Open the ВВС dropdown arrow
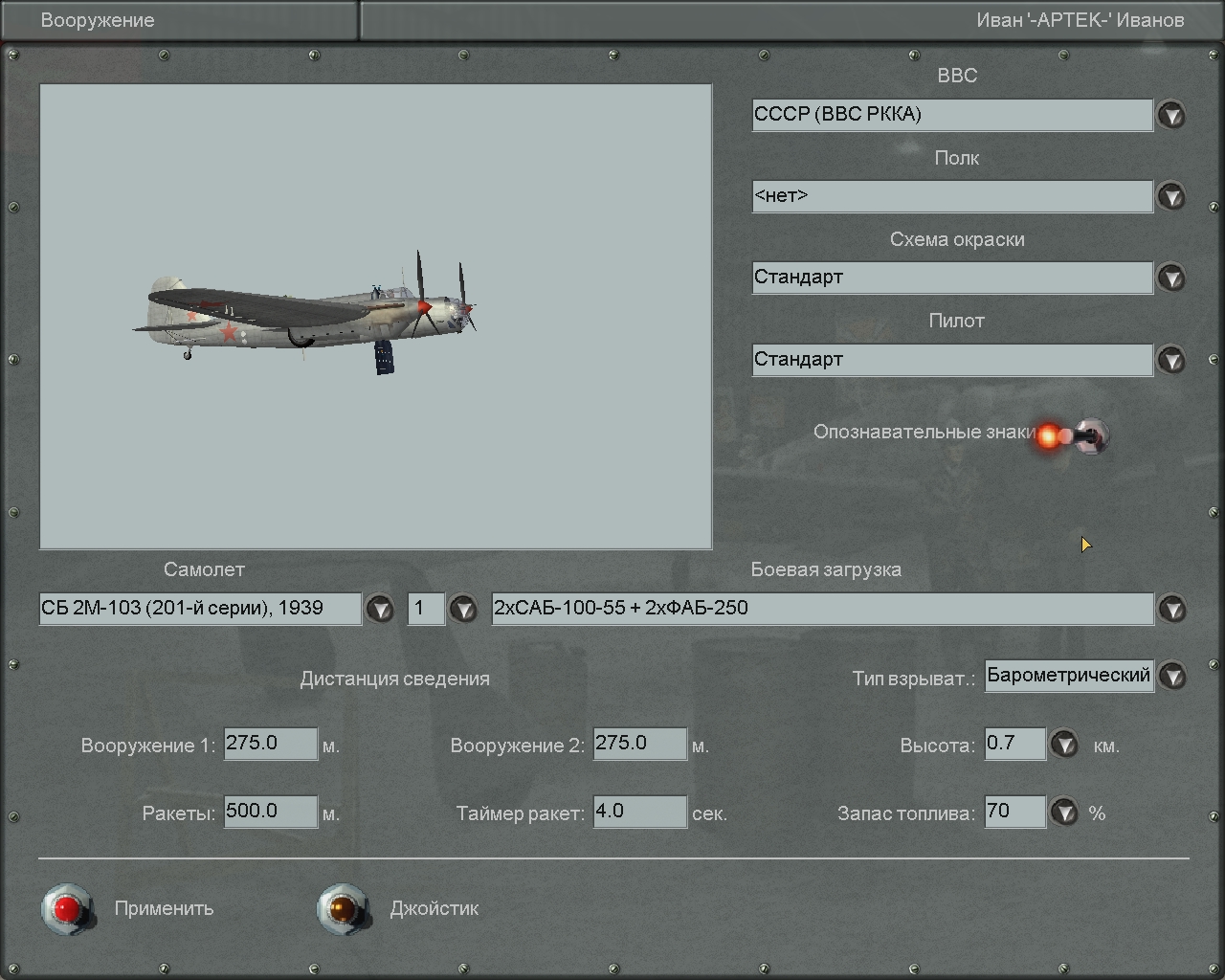Viewport: 1225px width, 980px height. [x=1171, y=116]
